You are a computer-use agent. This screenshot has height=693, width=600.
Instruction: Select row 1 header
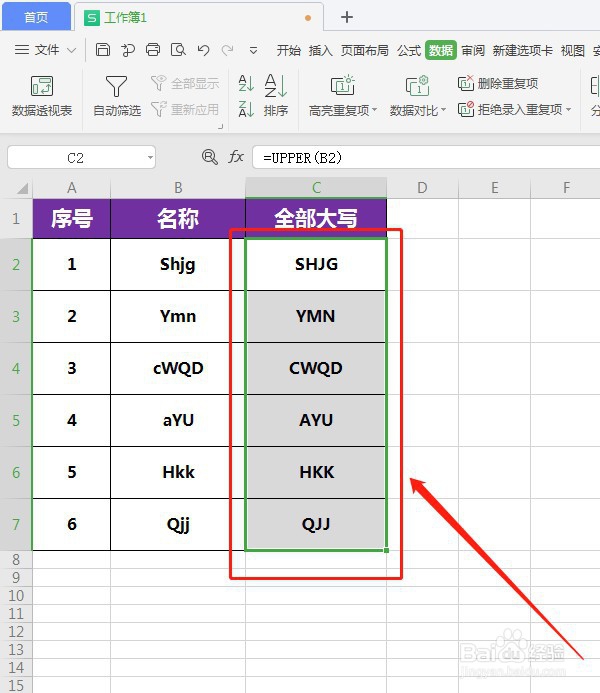(16, 219)
